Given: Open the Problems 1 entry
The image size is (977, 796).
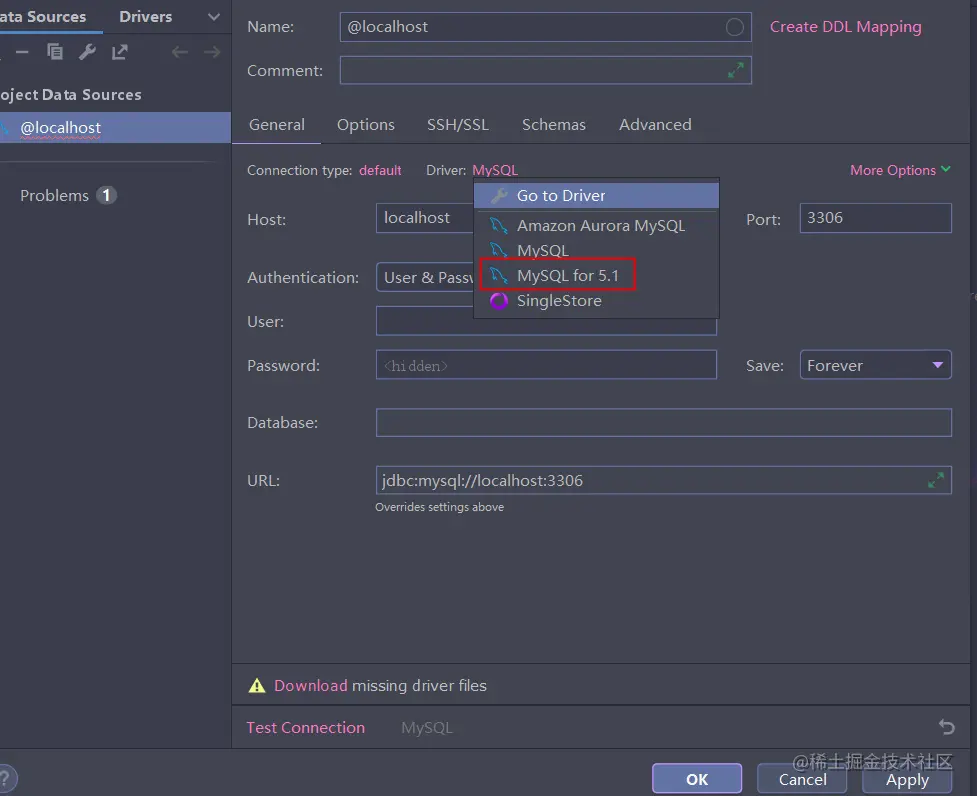Looking at the screenshot, I should [69, 196].
